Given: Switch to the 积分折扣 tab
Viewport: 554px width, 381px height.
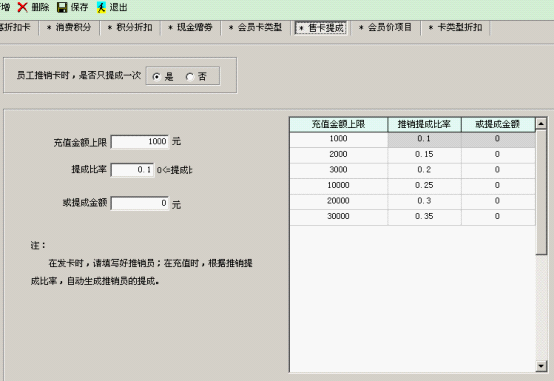Looking at the screenshot, I should tap(130, 28).
